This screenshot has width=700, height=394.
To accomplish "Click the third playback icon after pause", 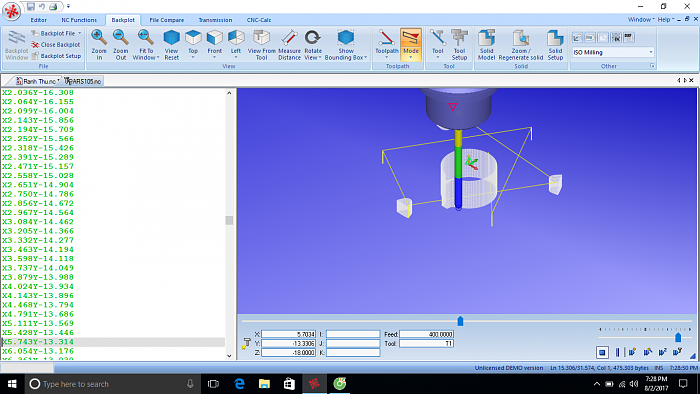I will (x=632, y=353).
